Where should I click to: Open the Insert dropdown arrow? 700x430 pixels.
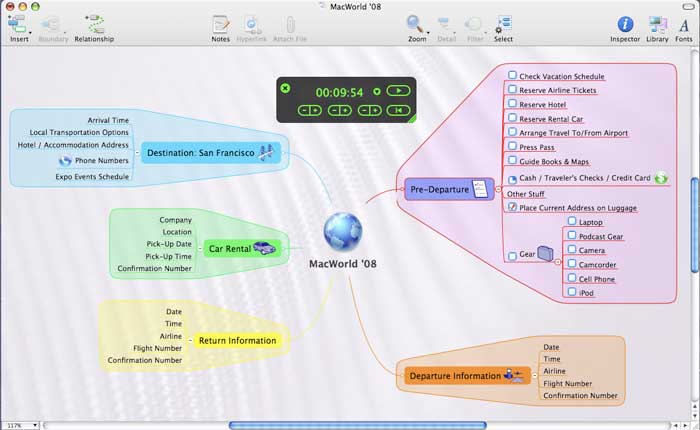click(x=30, y=33)
